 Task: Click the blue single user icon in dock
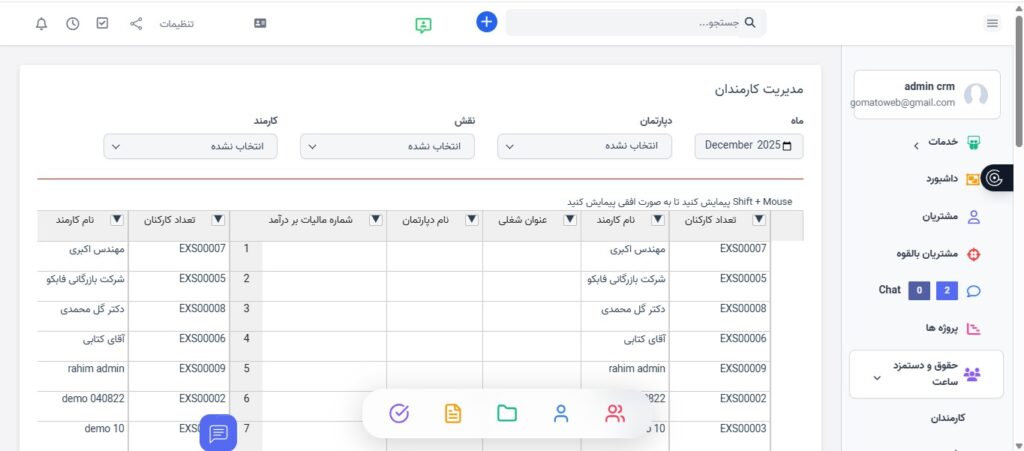click(x=561, y=413)
